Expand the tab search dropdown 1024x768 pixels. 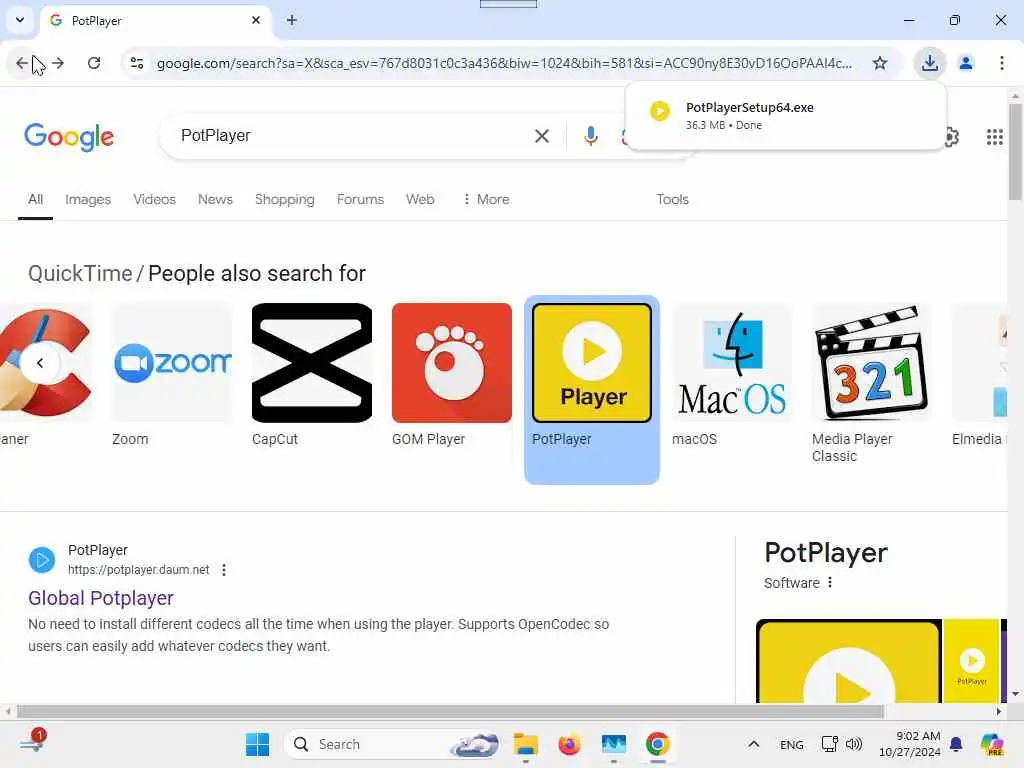[20, 20]
